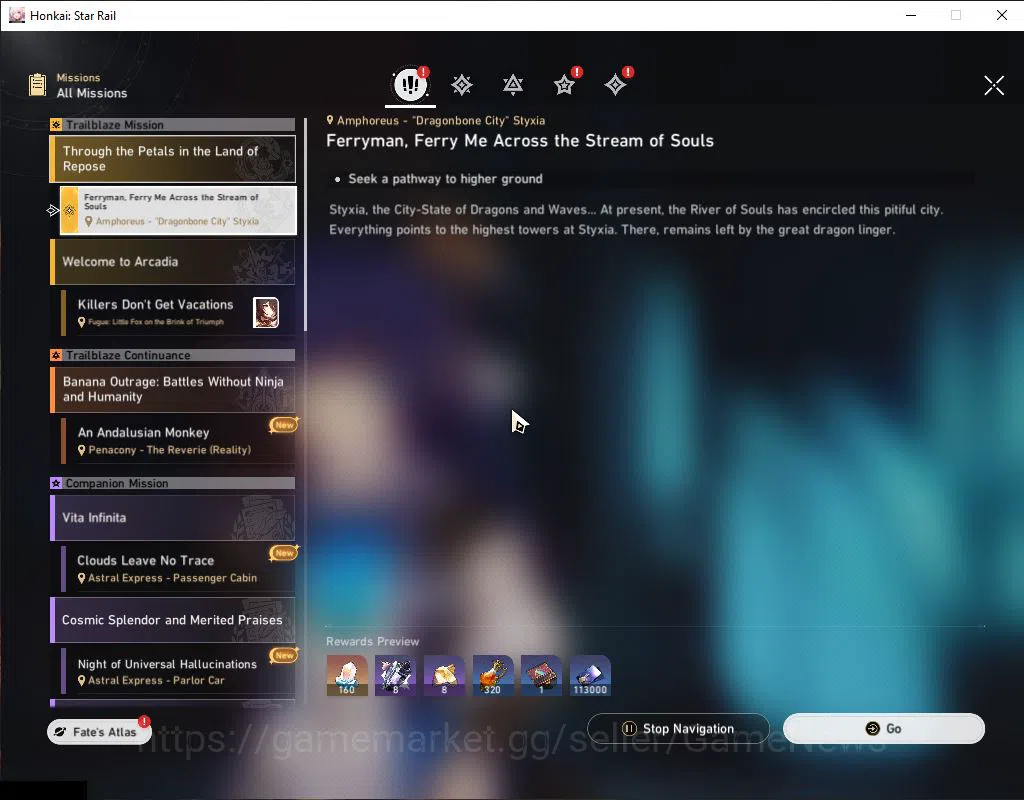Select Killers Don't Get Vacations mission

click(x=178, y=312)
